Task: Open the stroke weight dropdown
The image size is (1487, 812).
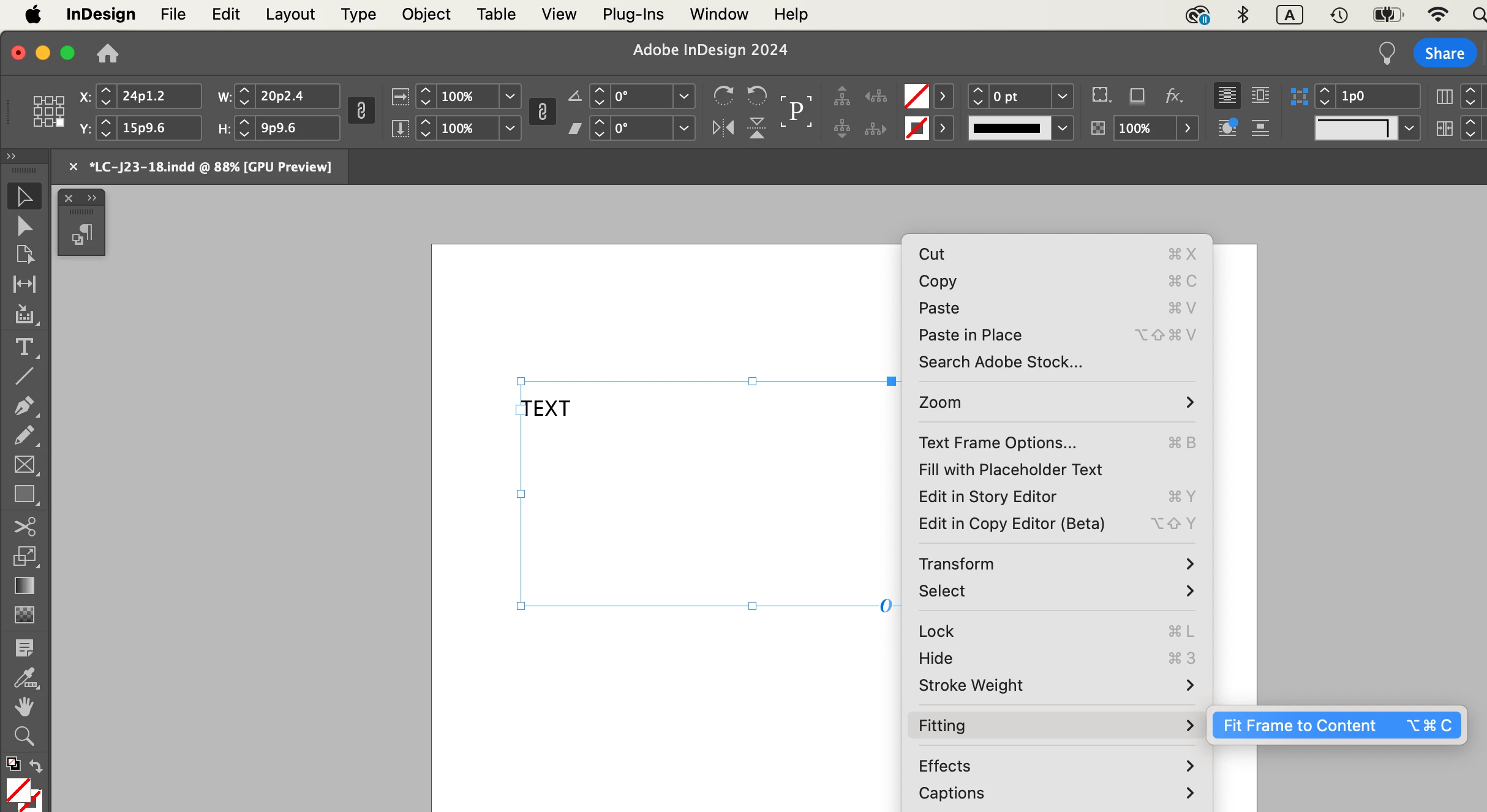Action: pyautogui.click(x=1063, y=96)
